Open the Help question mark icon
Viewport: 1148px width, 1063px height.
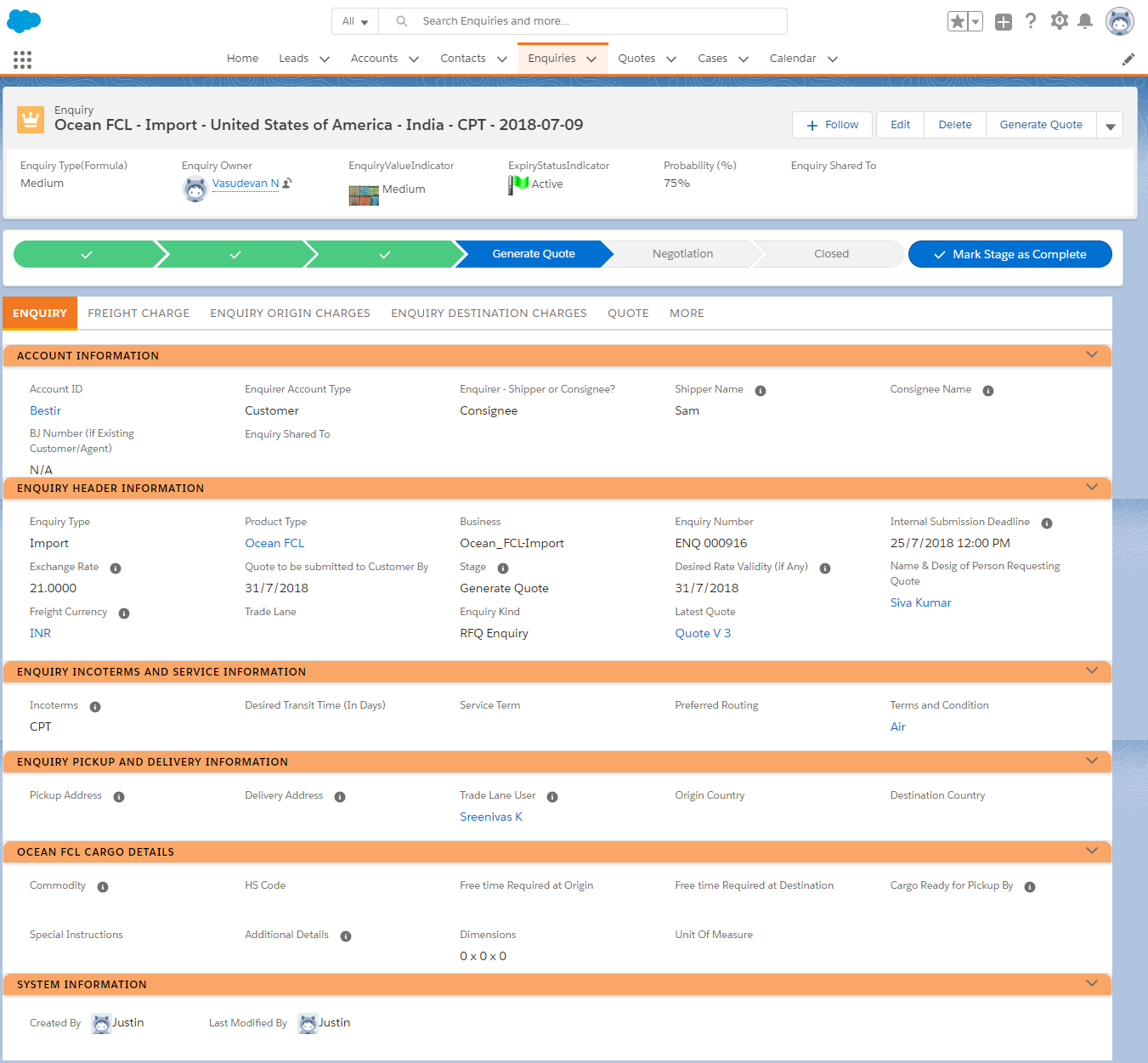(1031, 21)
